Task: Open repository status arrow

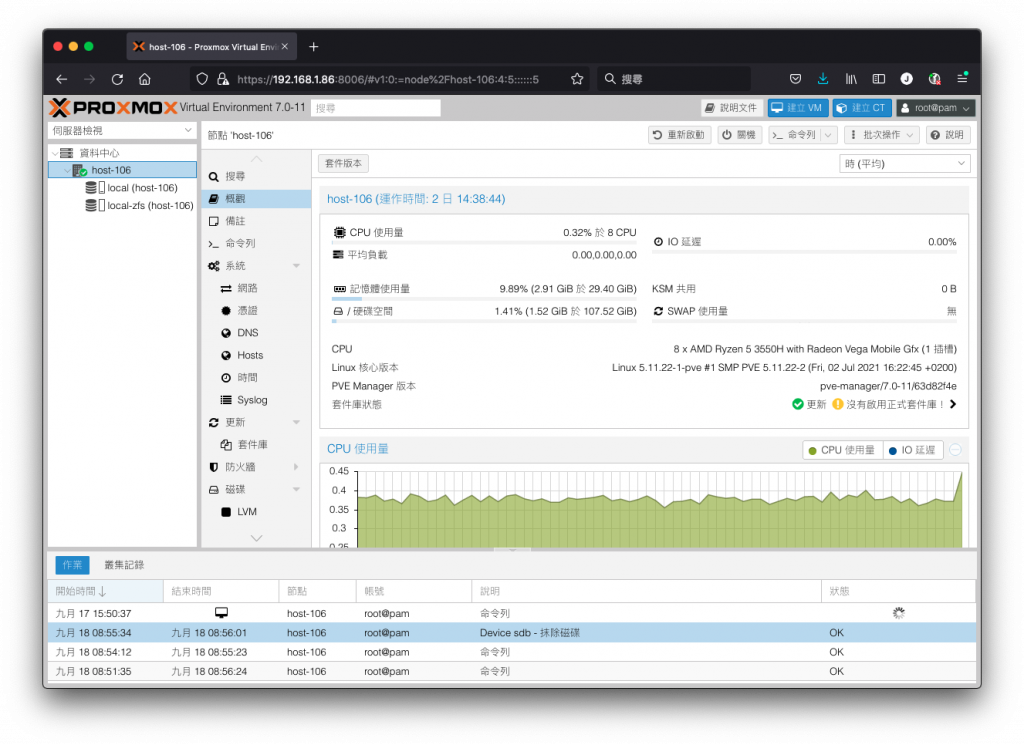Action: (953, 404)
